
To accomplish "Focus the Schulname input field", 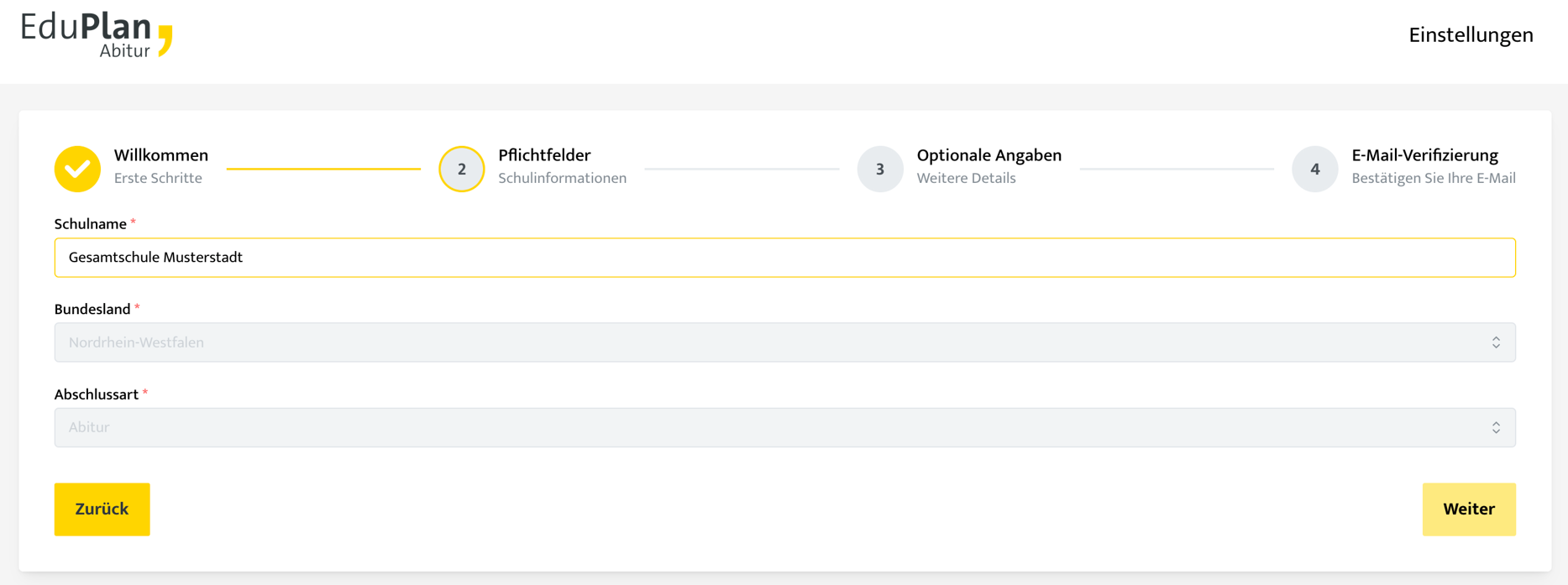I will [784, 258].
